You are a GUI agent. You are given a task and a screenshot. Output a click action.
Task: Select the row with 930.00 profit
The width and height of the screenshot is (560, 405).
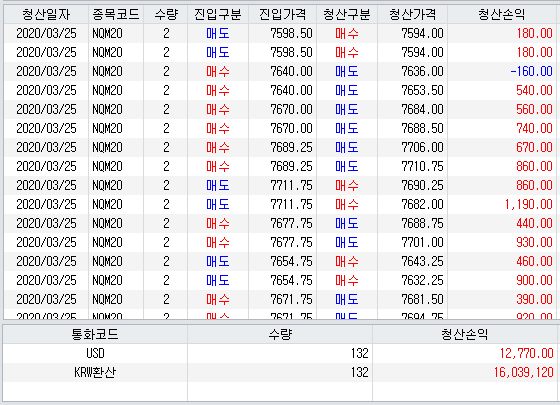click(280, 242)
